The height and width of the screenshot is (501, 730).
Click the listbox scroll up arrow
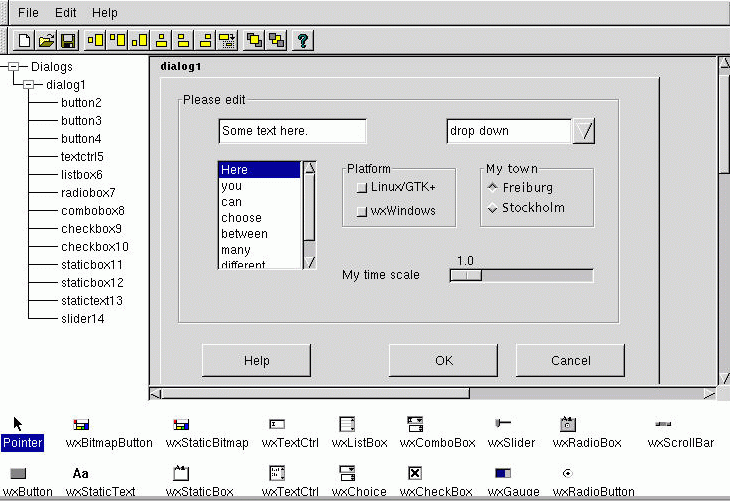point(310,168)
